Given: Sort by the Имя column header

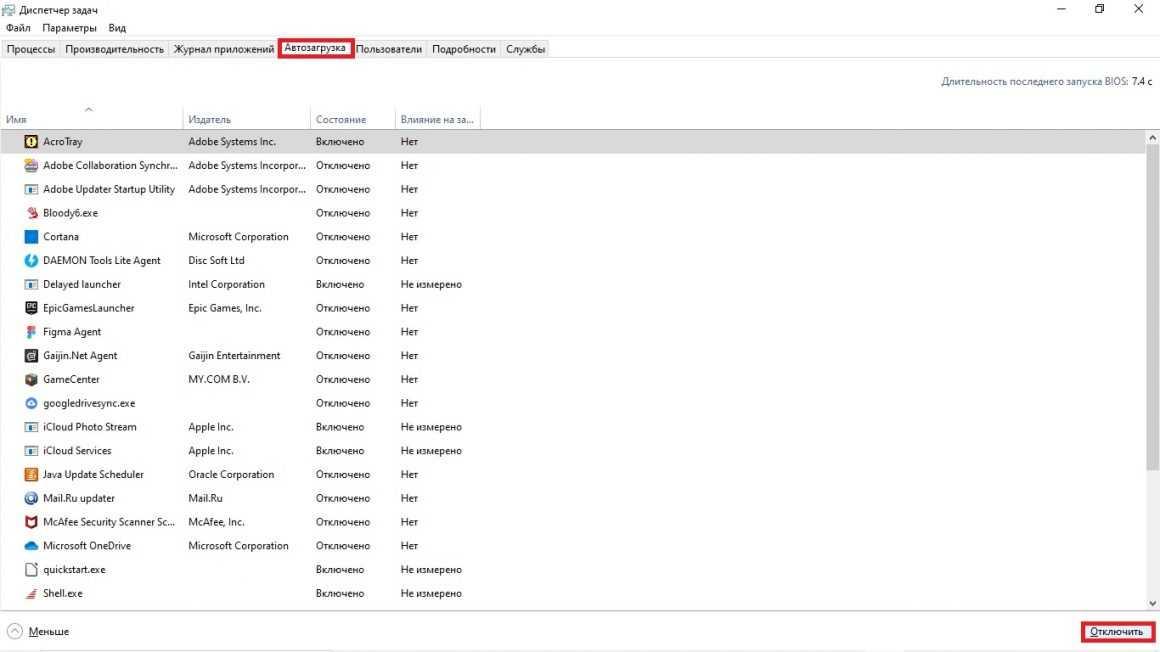Looking at the screenshot, I should 91,119.
